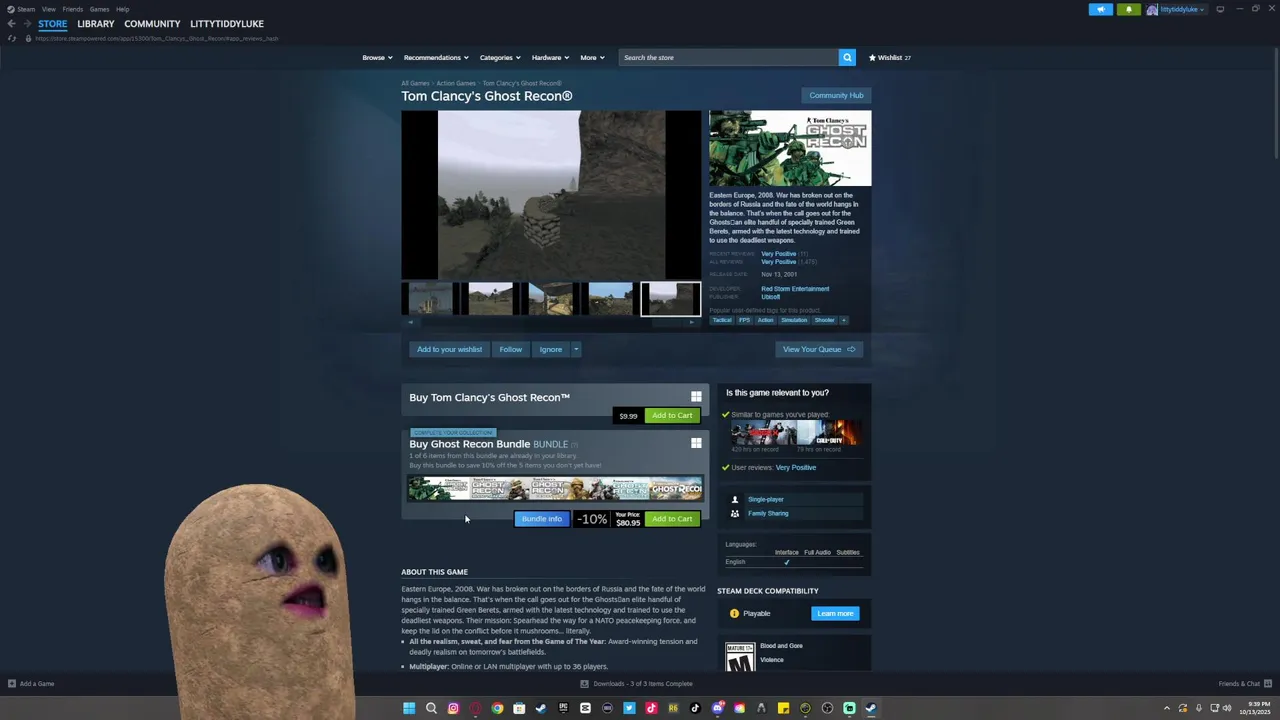Open Windows Start menu
Screen dimensions: 1280x720
[409, 708]
